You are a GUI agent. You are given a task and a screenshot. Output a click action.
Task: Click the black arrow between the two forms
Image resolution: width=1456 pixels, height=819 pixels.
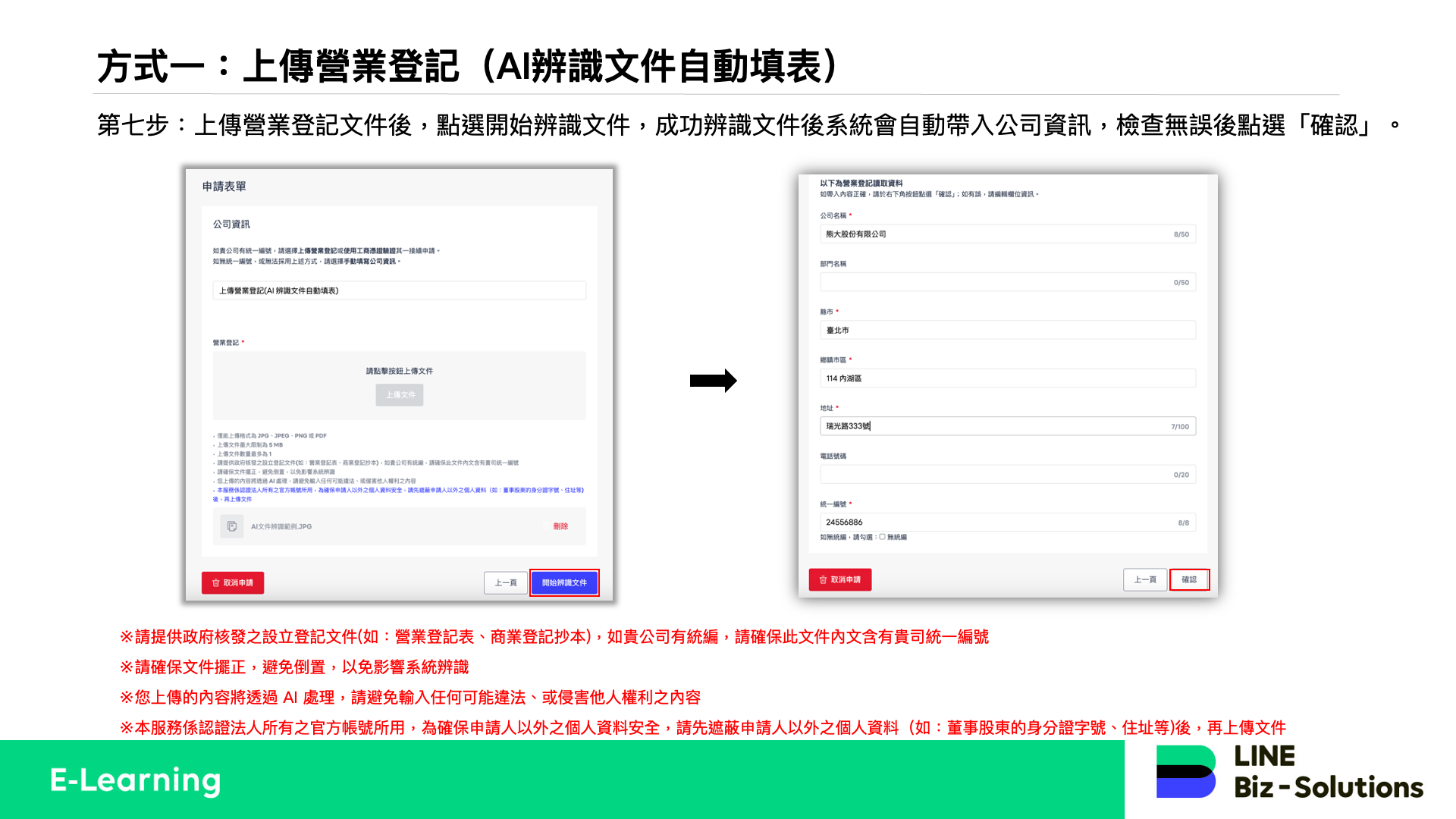coord(714,381)
